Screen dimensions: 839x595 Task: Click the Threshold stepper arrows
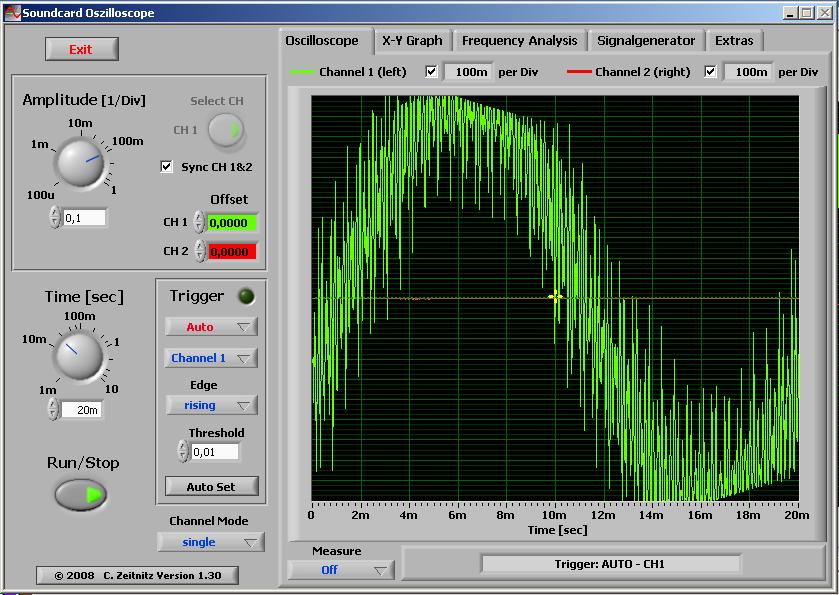182,452
